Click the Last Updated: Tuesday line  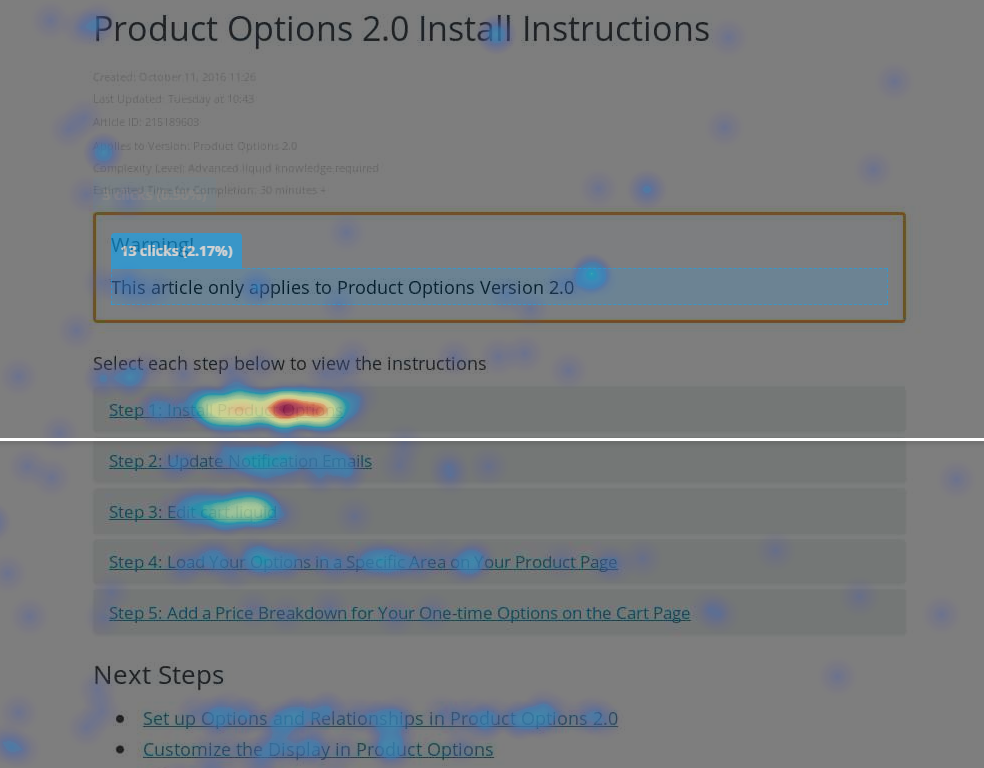(173, 99)
